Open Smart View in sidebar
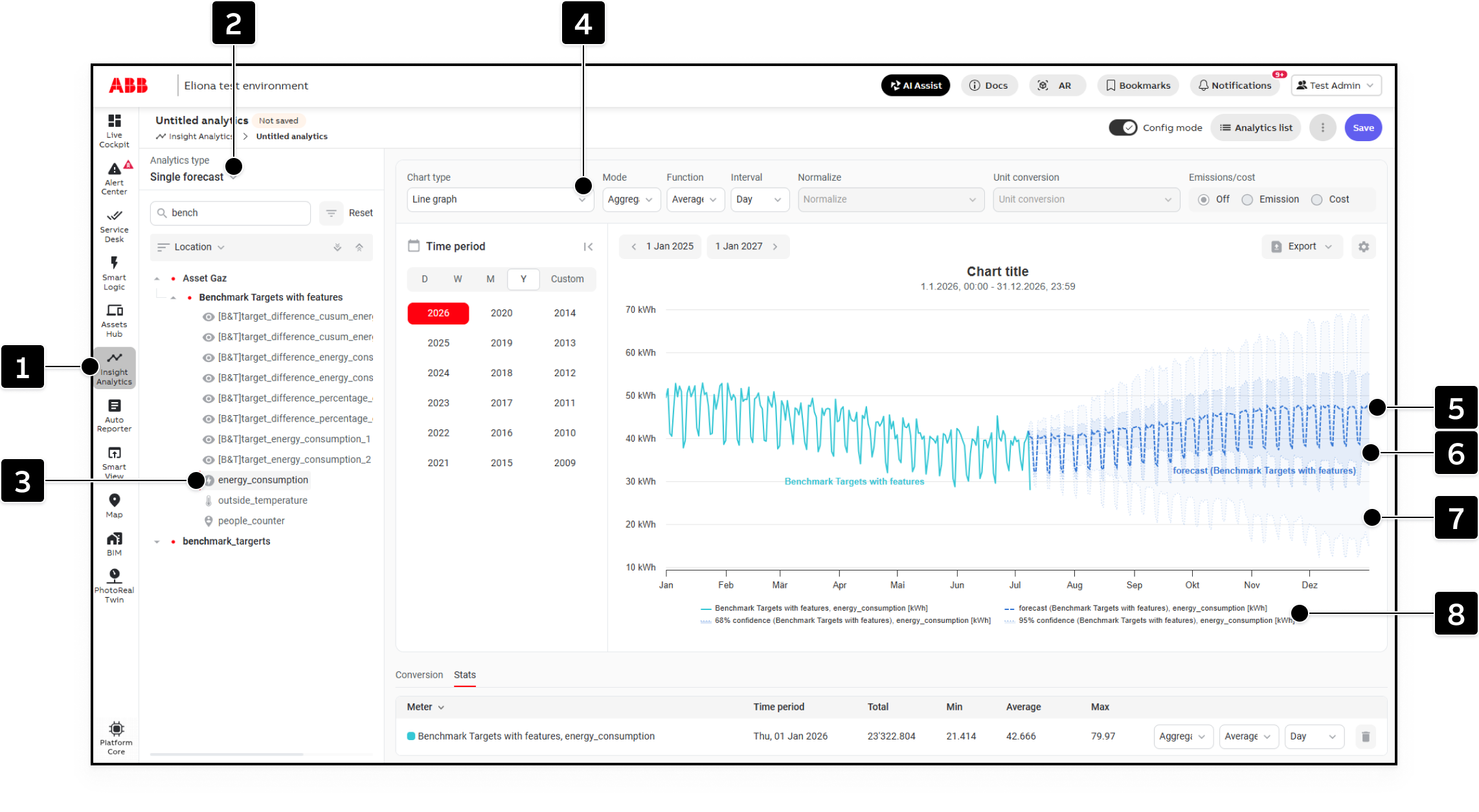 point(115,463)
